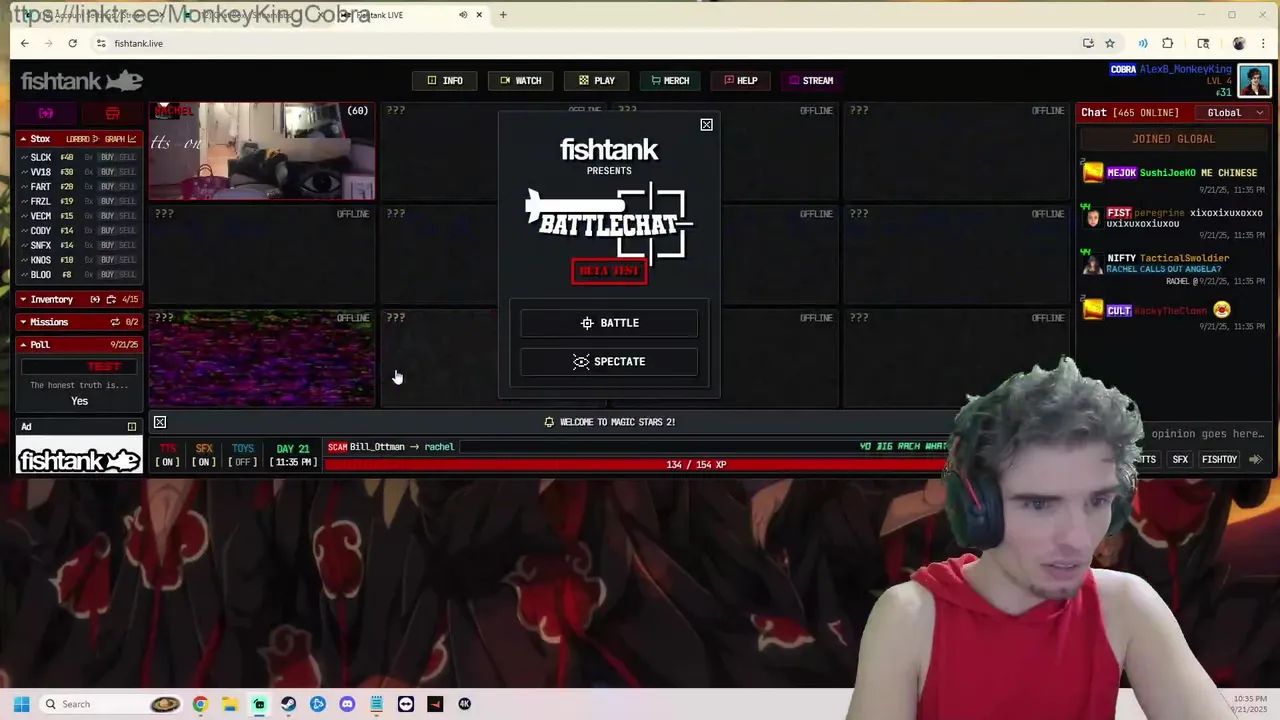The width and height of the screenshot is (1280, 720).
Task: Open the Global chat room dropdown
Action: click(1231, 113)
